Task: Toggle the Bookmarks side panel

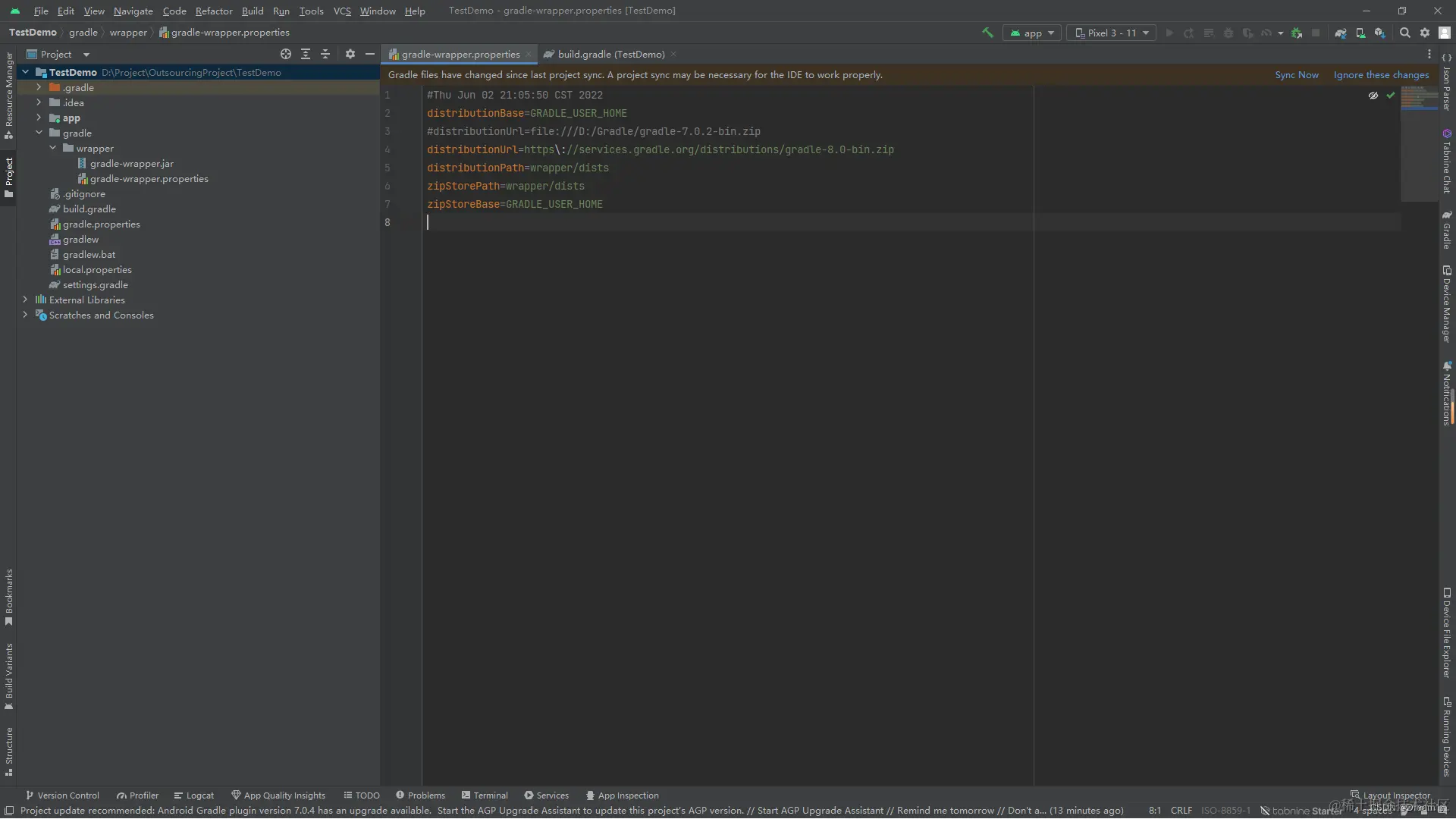Action: pos(9,598)
